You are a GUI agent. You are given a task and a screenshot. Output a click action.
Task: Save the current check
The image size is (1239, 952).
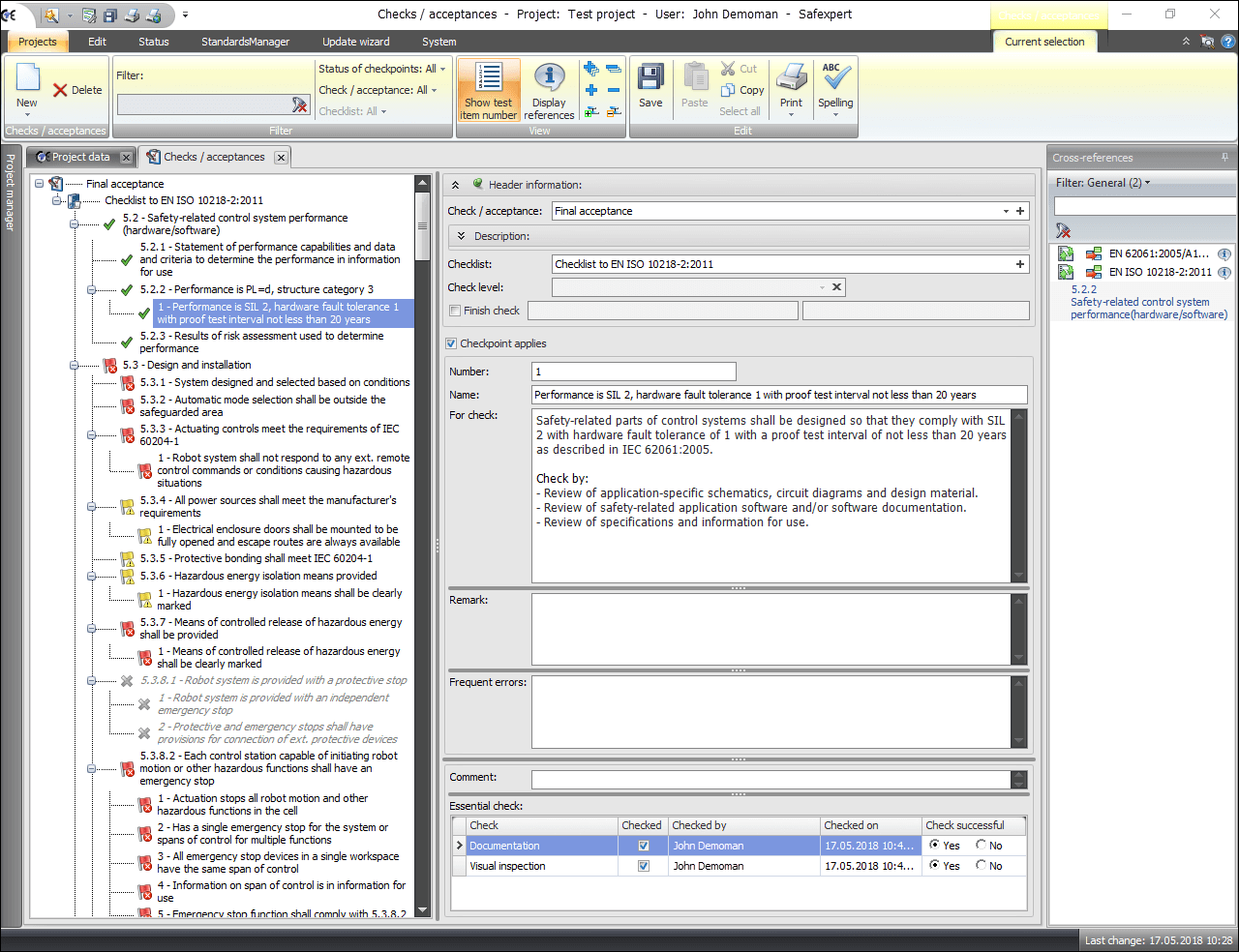coord(650,87)
